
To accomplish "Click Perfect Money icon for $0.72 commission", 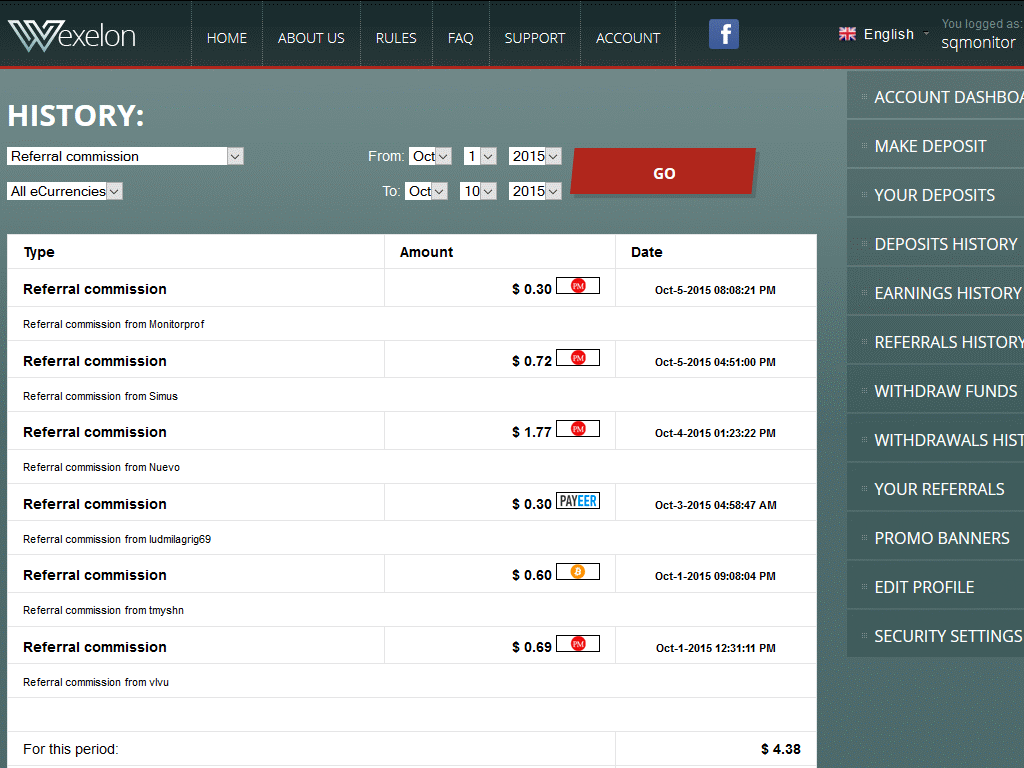I will click(x=577, y=358).
